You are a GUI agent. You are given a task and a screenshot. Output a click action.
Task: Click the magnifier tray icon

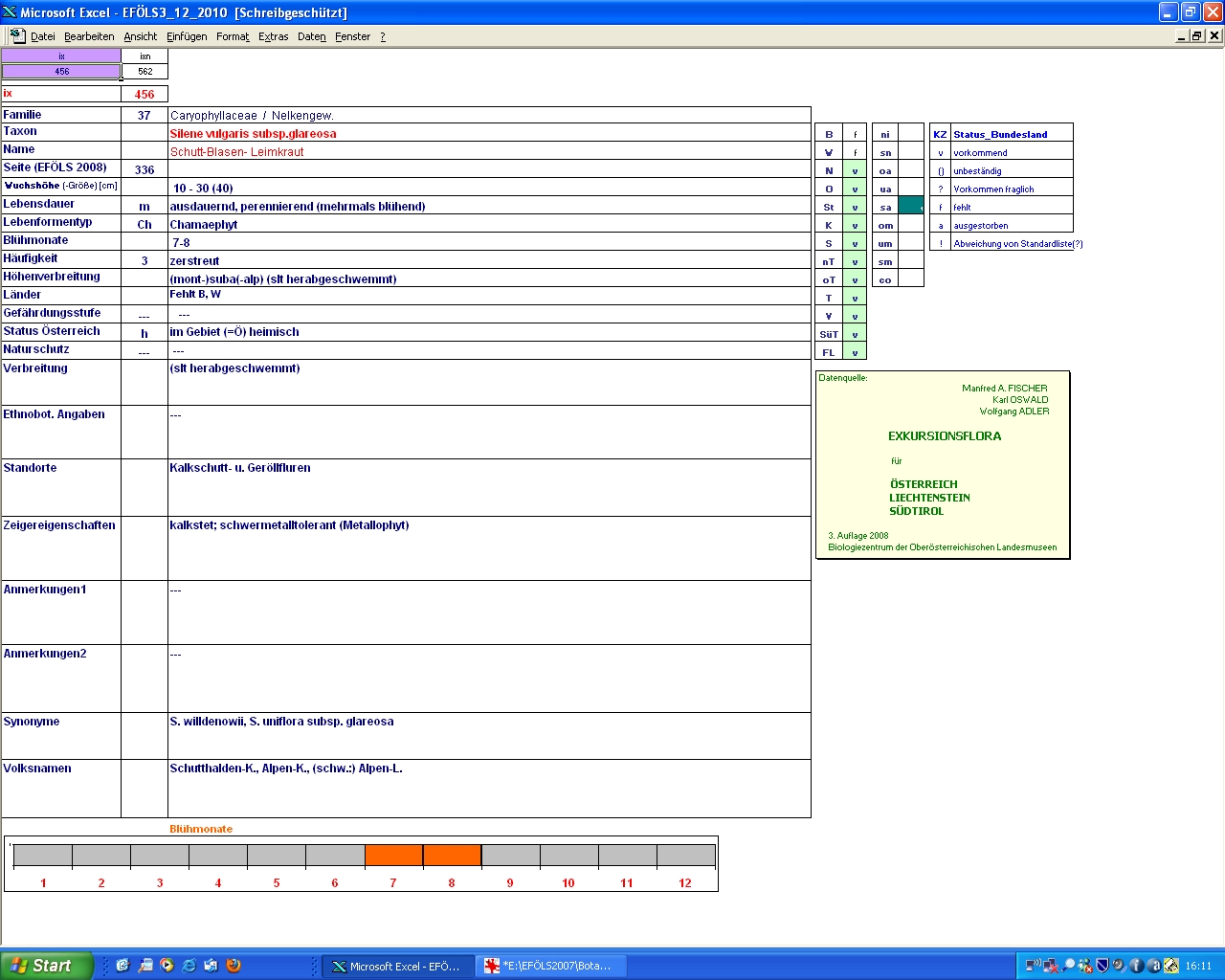pos(1068,966)
